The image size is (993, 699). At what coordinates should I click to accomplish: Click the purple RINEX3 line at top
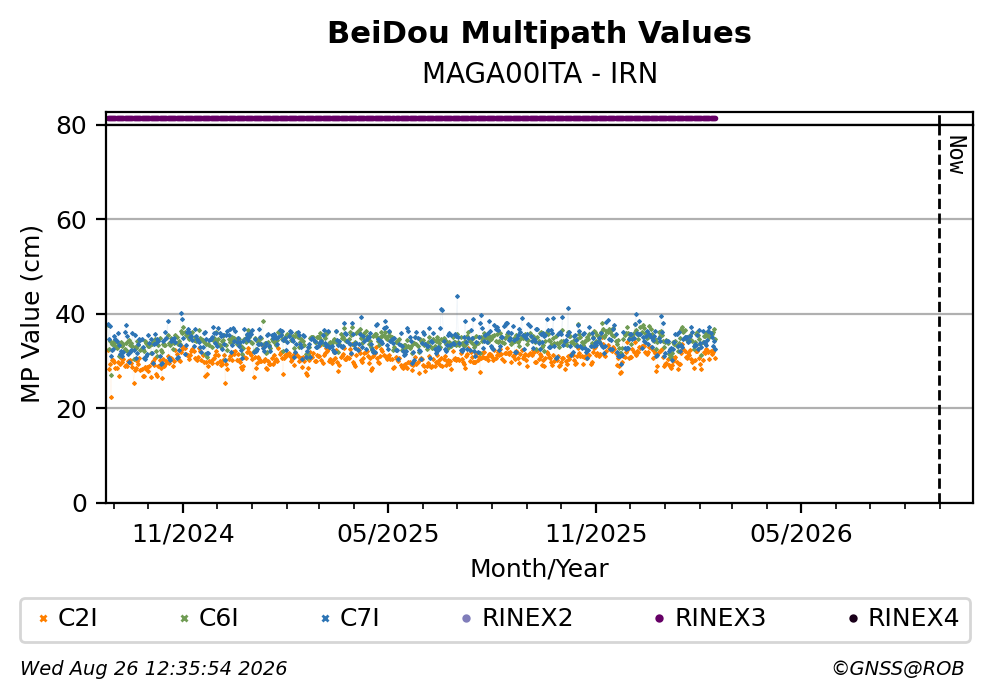coord(412,118)
